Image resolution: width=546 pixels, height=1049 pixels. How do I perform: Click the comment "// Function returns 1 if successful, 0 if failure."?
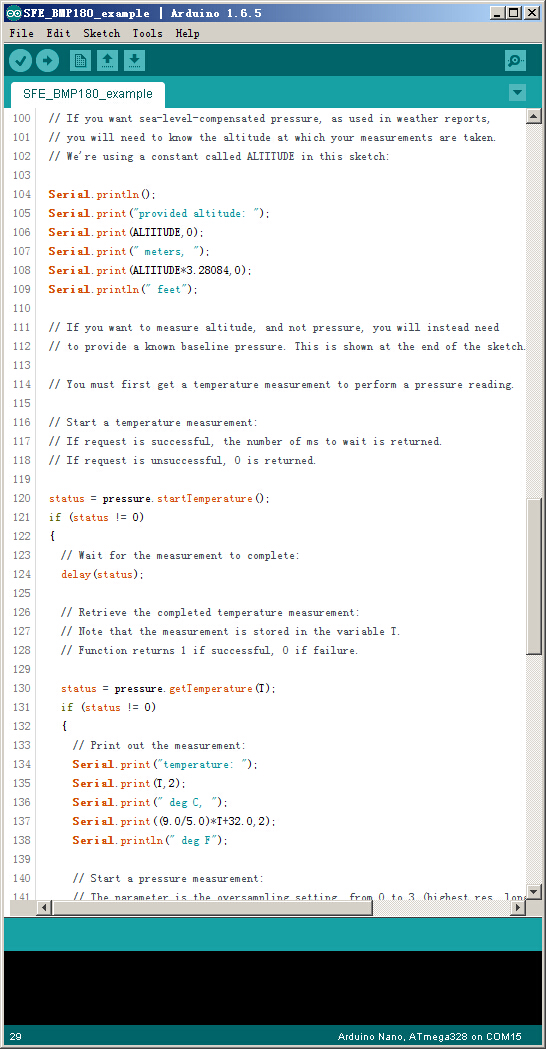pyautogui.click(x=209, y=650)
